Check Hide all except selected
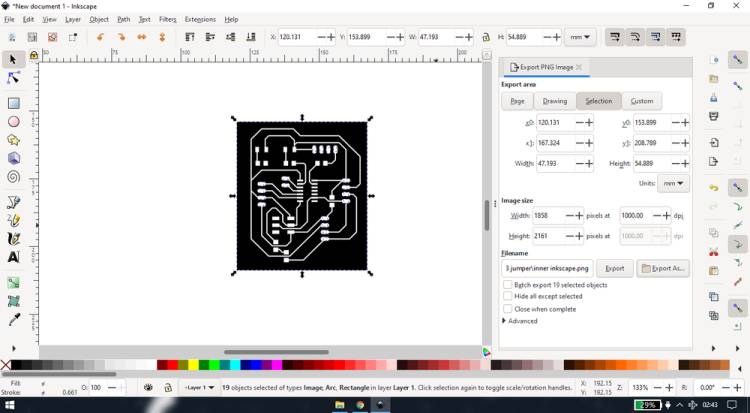Image resolution: width=750 pixels, height=413 pixels. point(507,296)
